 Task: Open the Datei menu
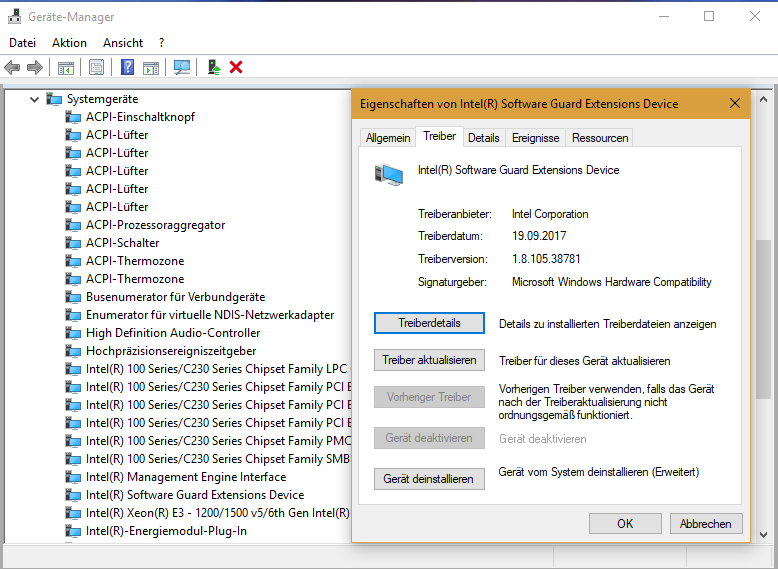[22, 43]
